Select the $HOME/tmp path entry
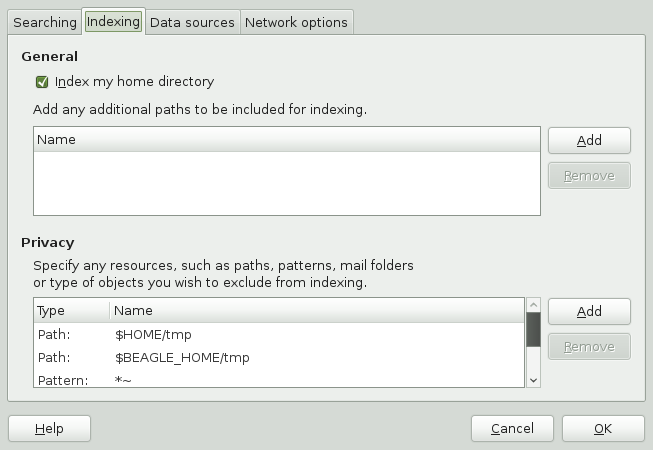 pos(278,334)
